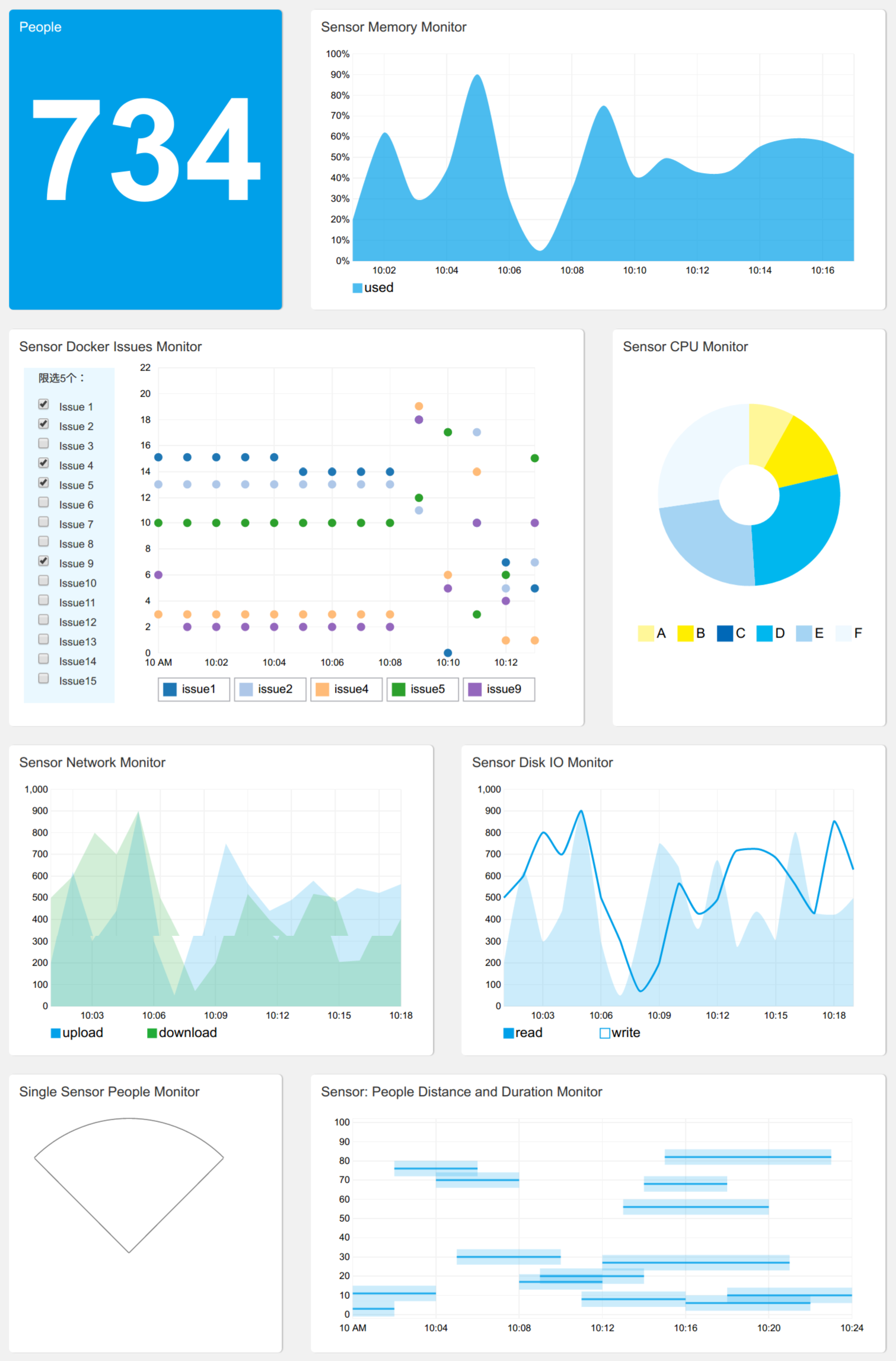
Task: Click the issue2 legend button
Action: 270,689
